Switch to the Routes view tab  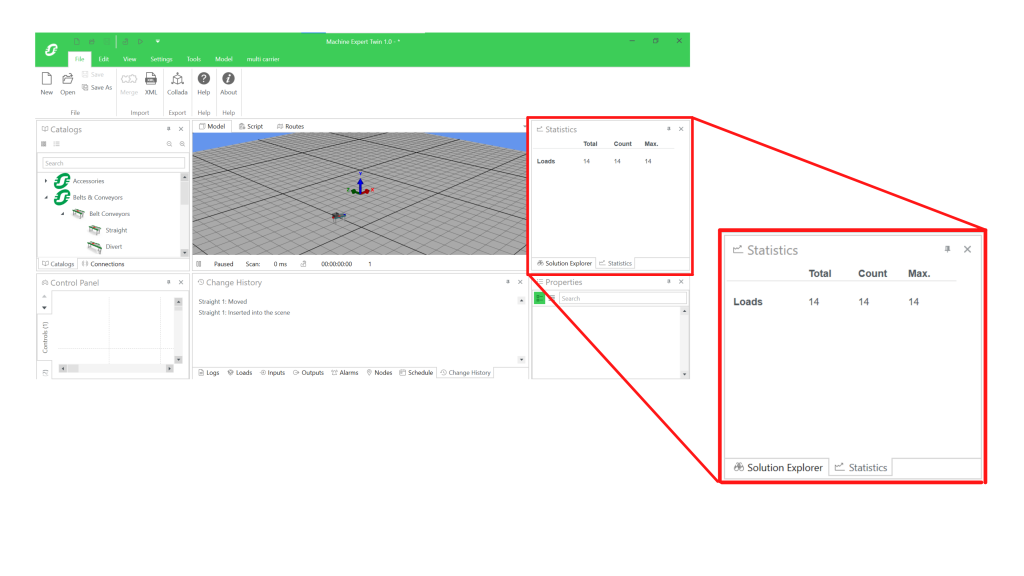(291, 127)
